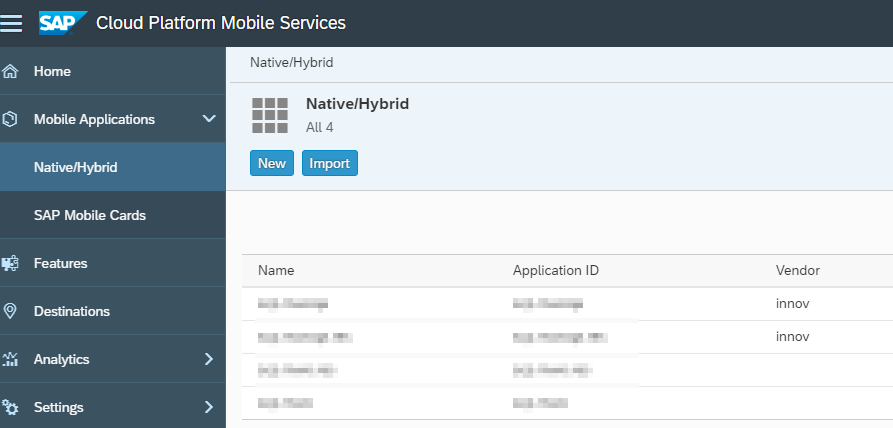Click the Settings gears icon
Viewport: 893px width, 428px height.
11,407
